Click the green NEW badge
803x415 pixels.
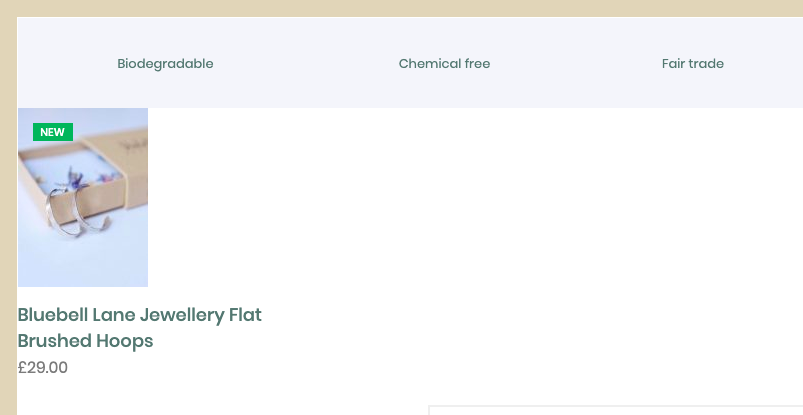[x=53, y=132]
